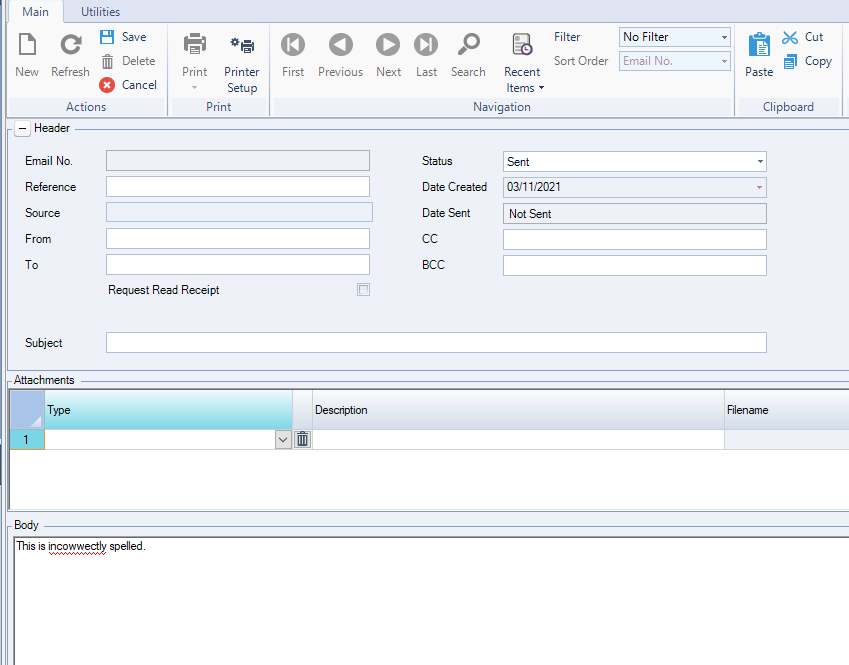This screenshot has height=665, width=849.
Task: Delete attachment row with trash icon
Action: (303, 439)
